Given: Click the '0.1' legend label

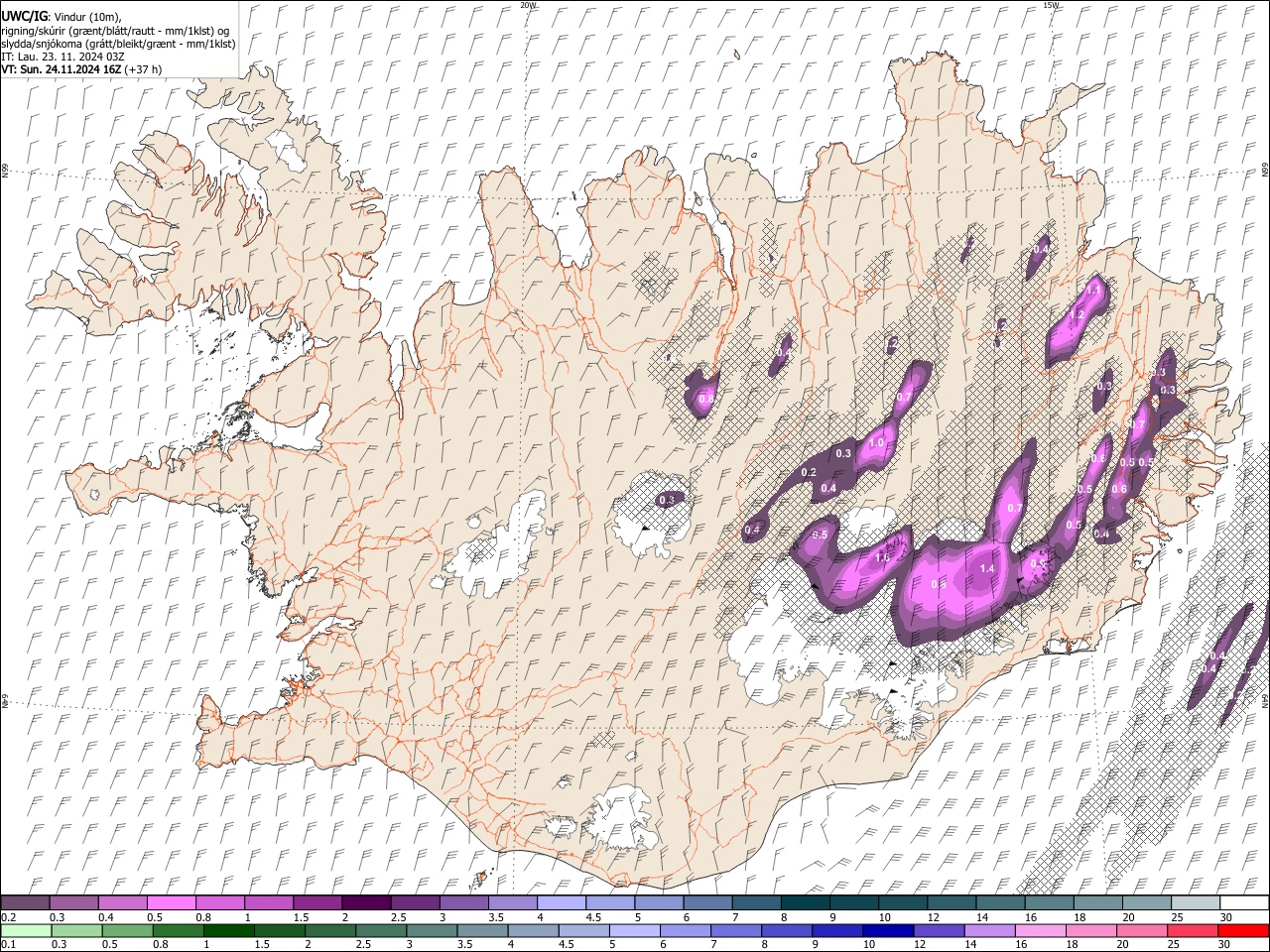Looking at the screenshot, I should click(x=7, y=945).
